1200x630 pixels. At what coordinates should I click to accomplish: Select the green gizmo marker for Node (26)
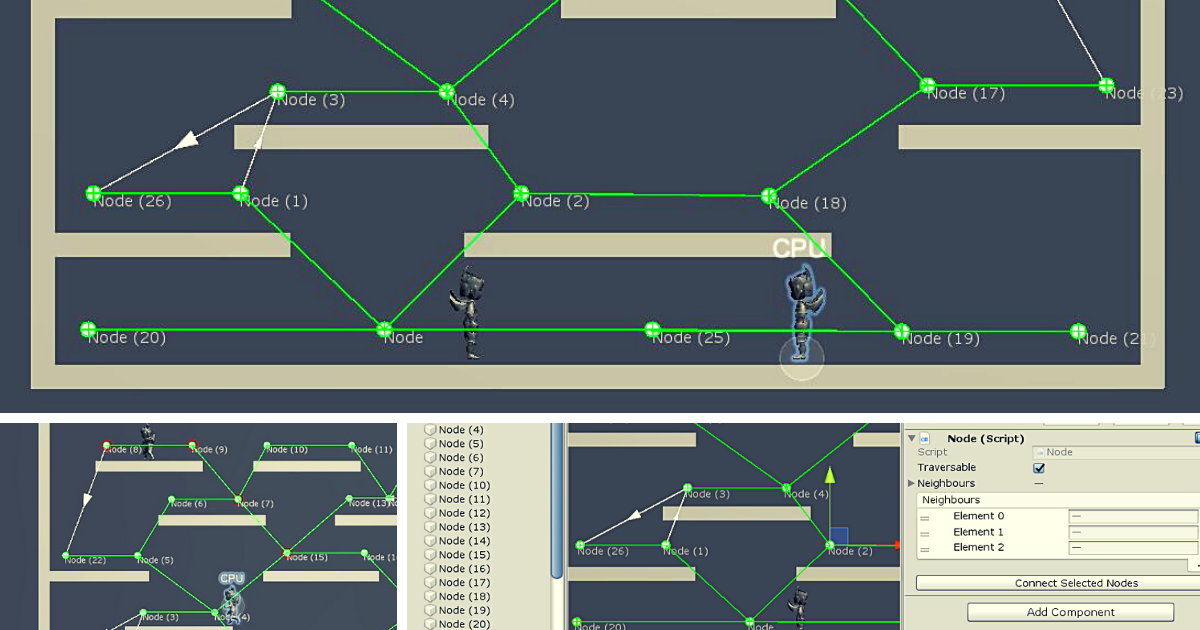pyautogui.click(x=91, y=193)
